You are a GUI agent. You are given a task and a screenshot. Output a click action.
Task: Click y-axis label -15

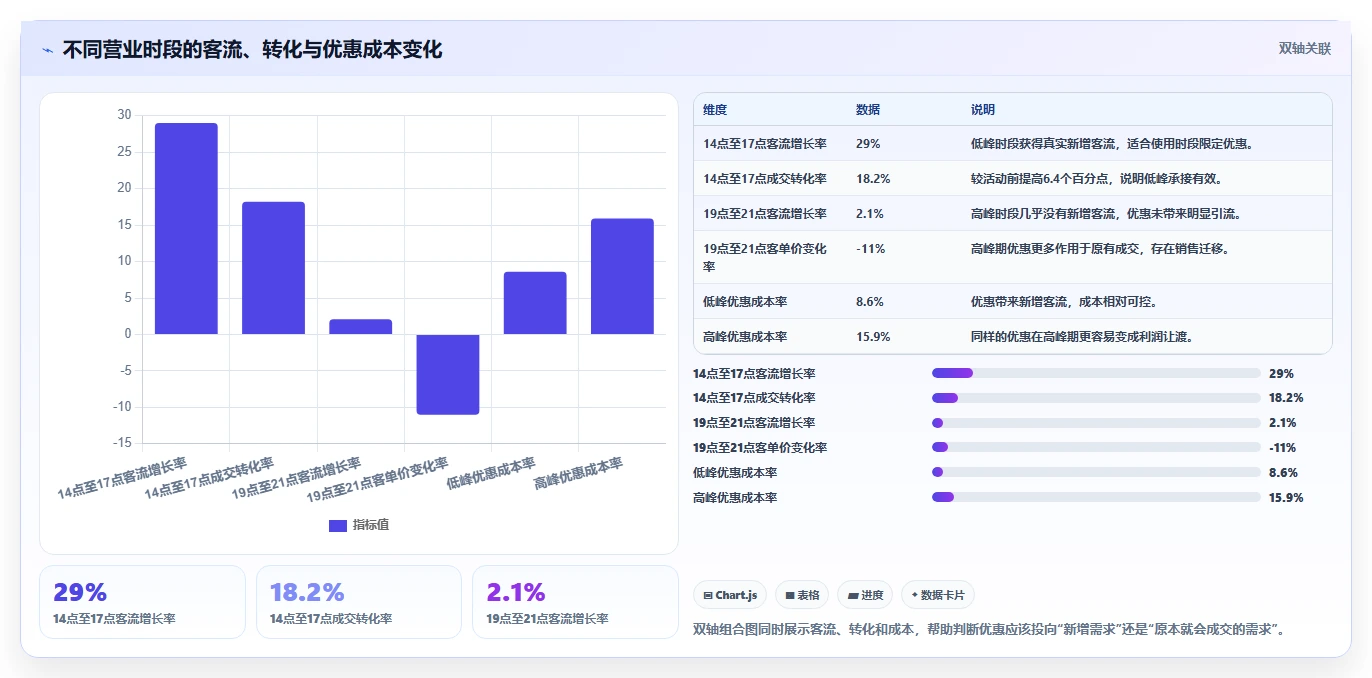[121, 443]
